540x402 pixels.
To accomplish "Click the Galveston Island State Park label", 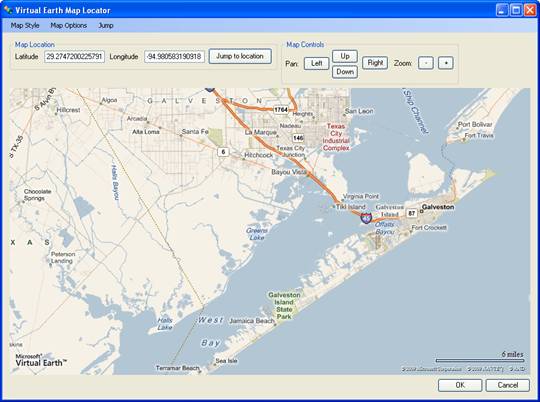I will click(284, 306).
